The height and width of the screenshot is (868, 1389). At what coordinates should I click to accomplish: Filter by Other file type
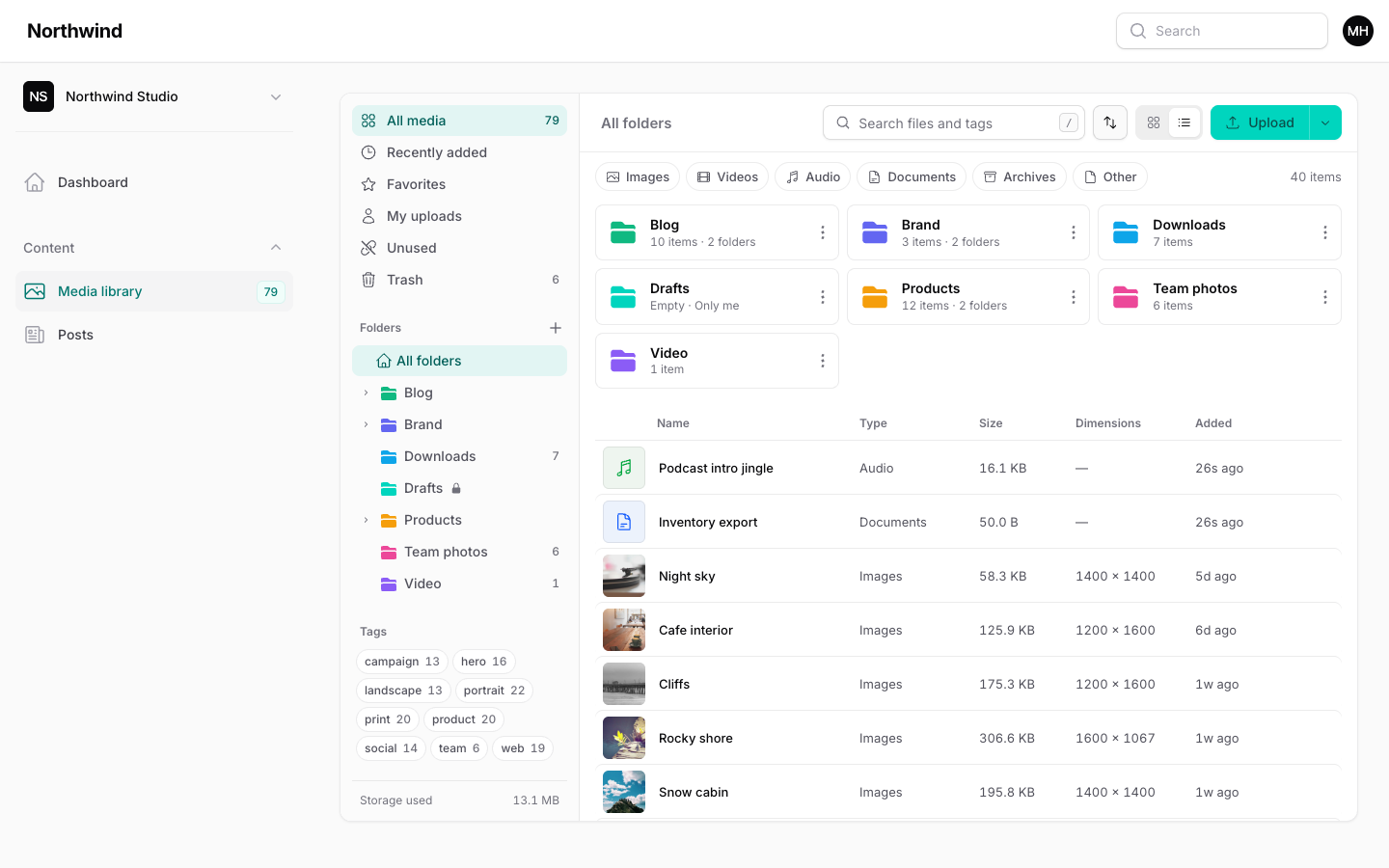[1110, 176]
